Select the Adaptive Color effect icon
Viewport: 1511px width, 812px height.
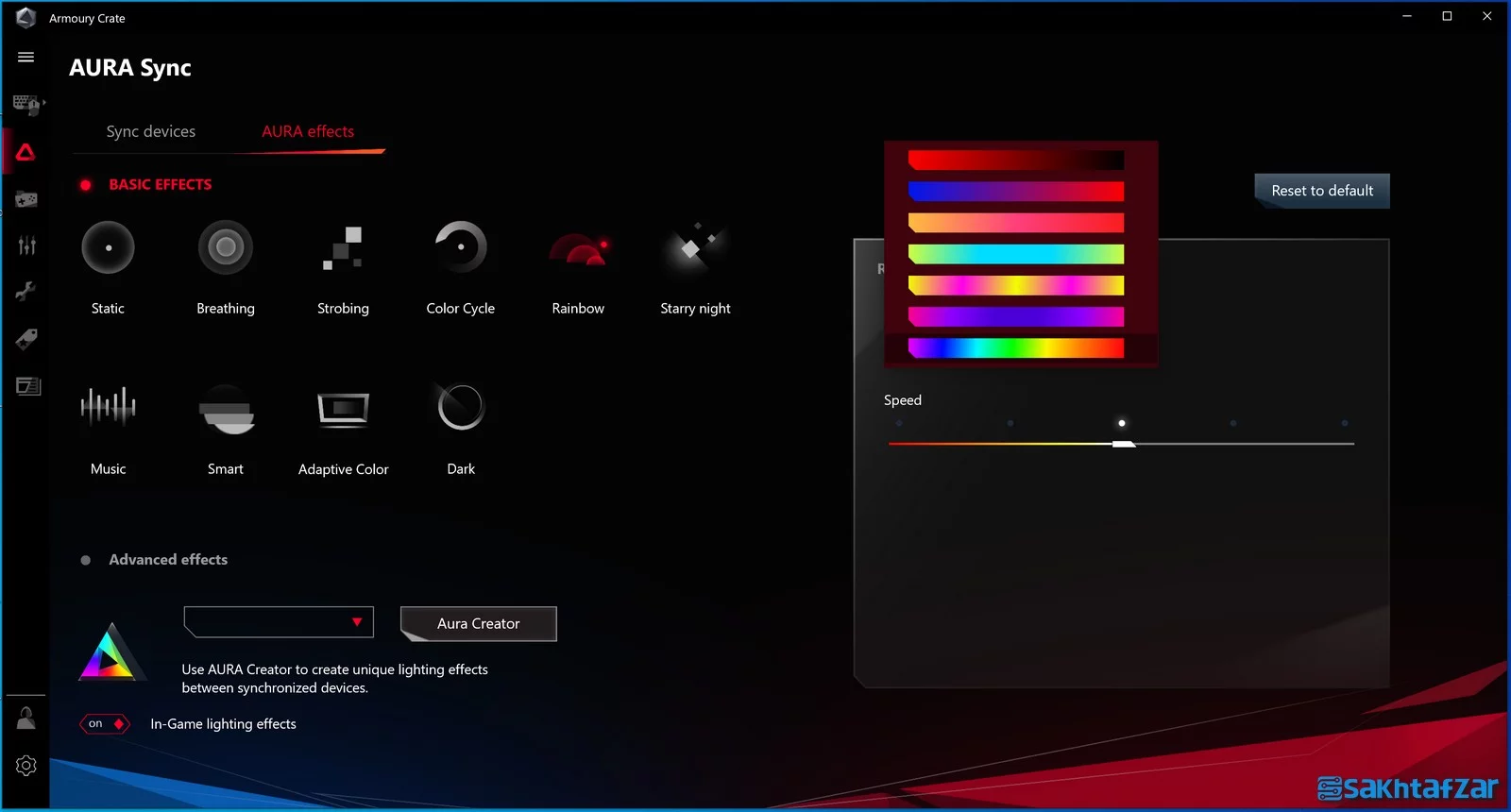(x=343, y=409)
